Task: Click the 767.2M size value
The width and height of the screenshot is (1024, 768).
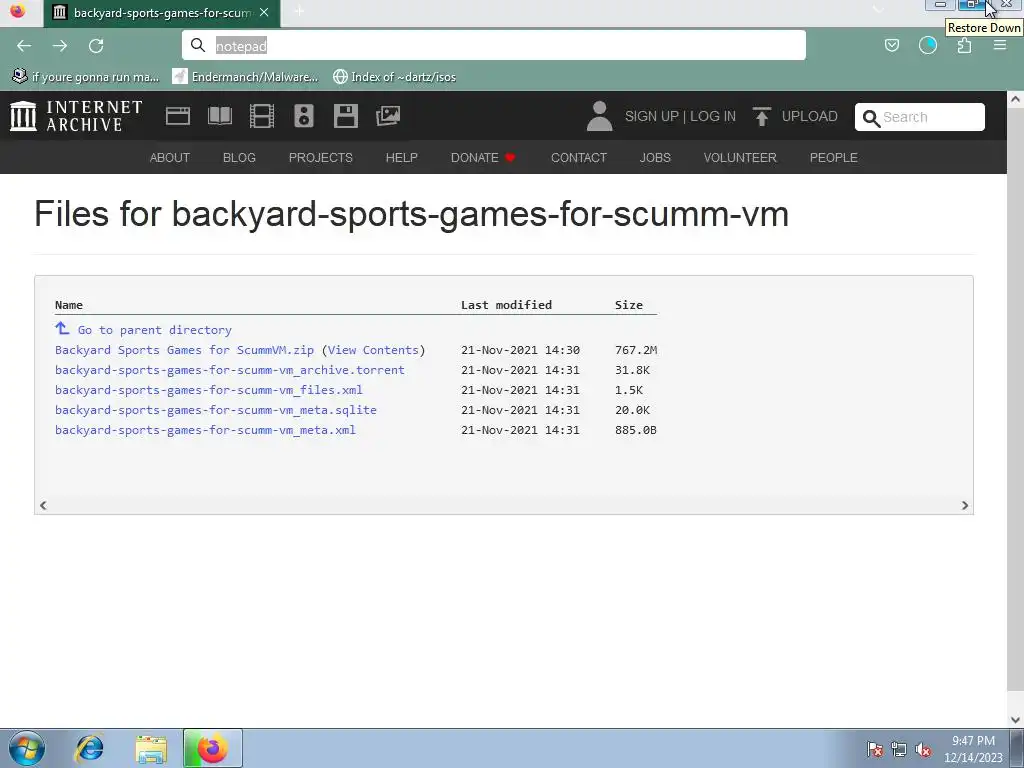Action: coord(636,350)
